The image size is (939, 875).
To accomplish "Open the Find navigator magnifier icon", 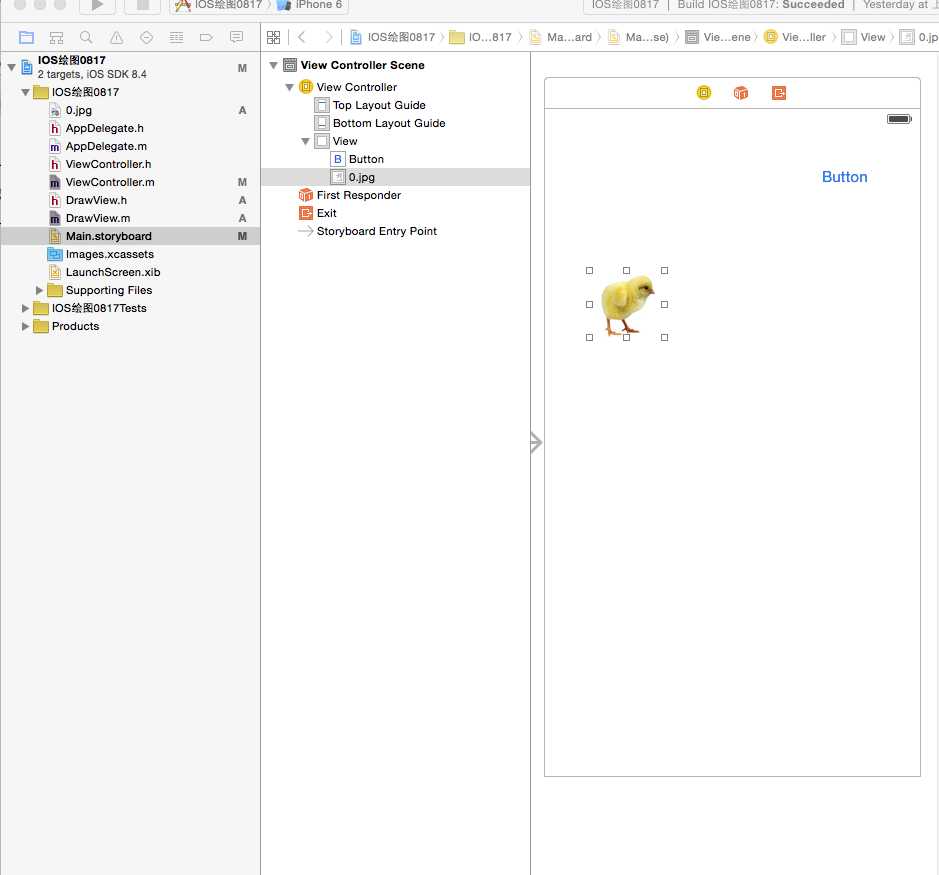I will point(86,38).
